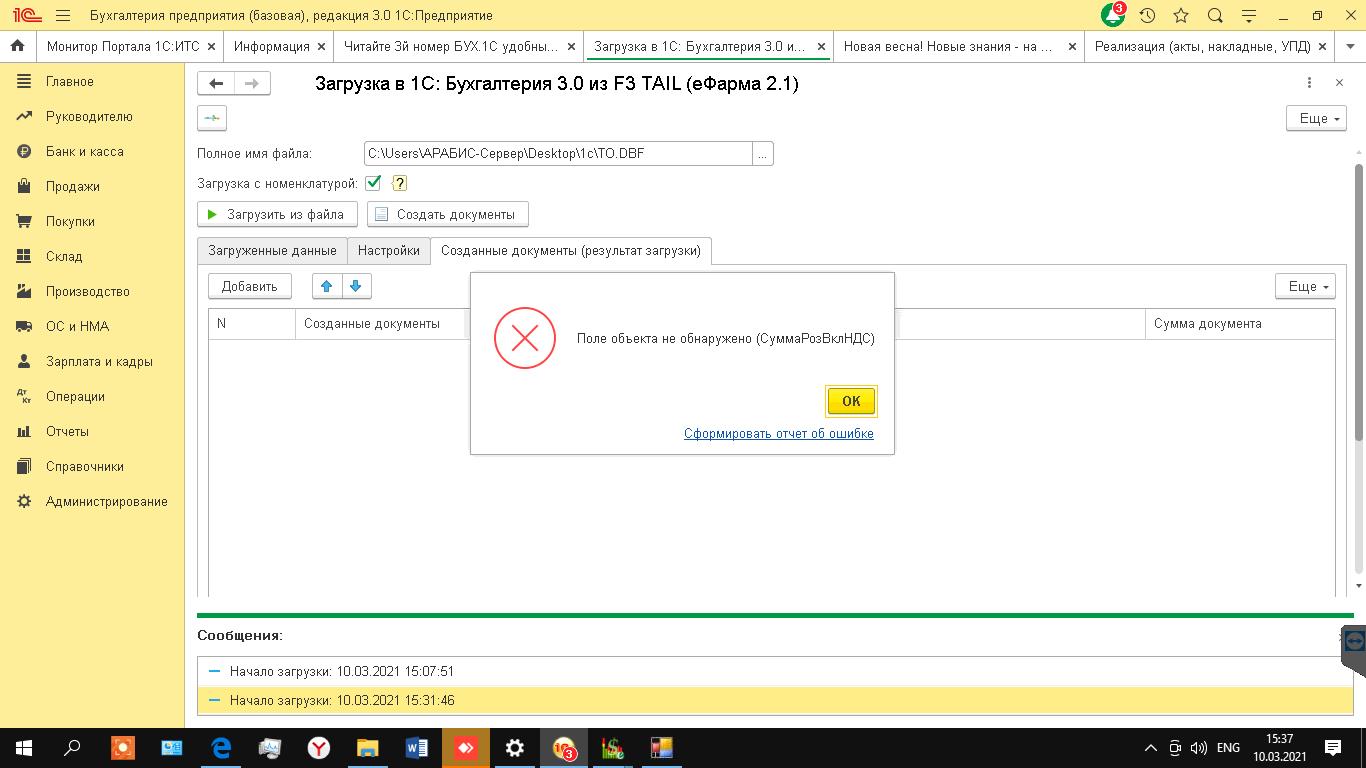Open the settings gear app in taskbar
This screenshot has width=1366, height=768.
point(515,748)
